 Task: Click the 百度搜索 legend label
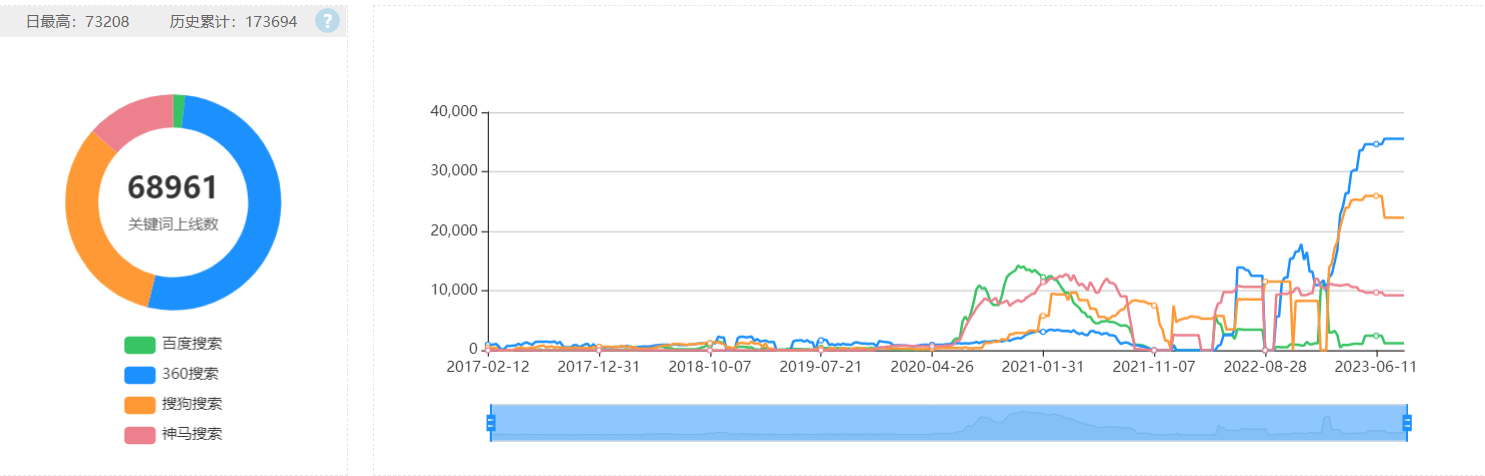pos(192,344)
